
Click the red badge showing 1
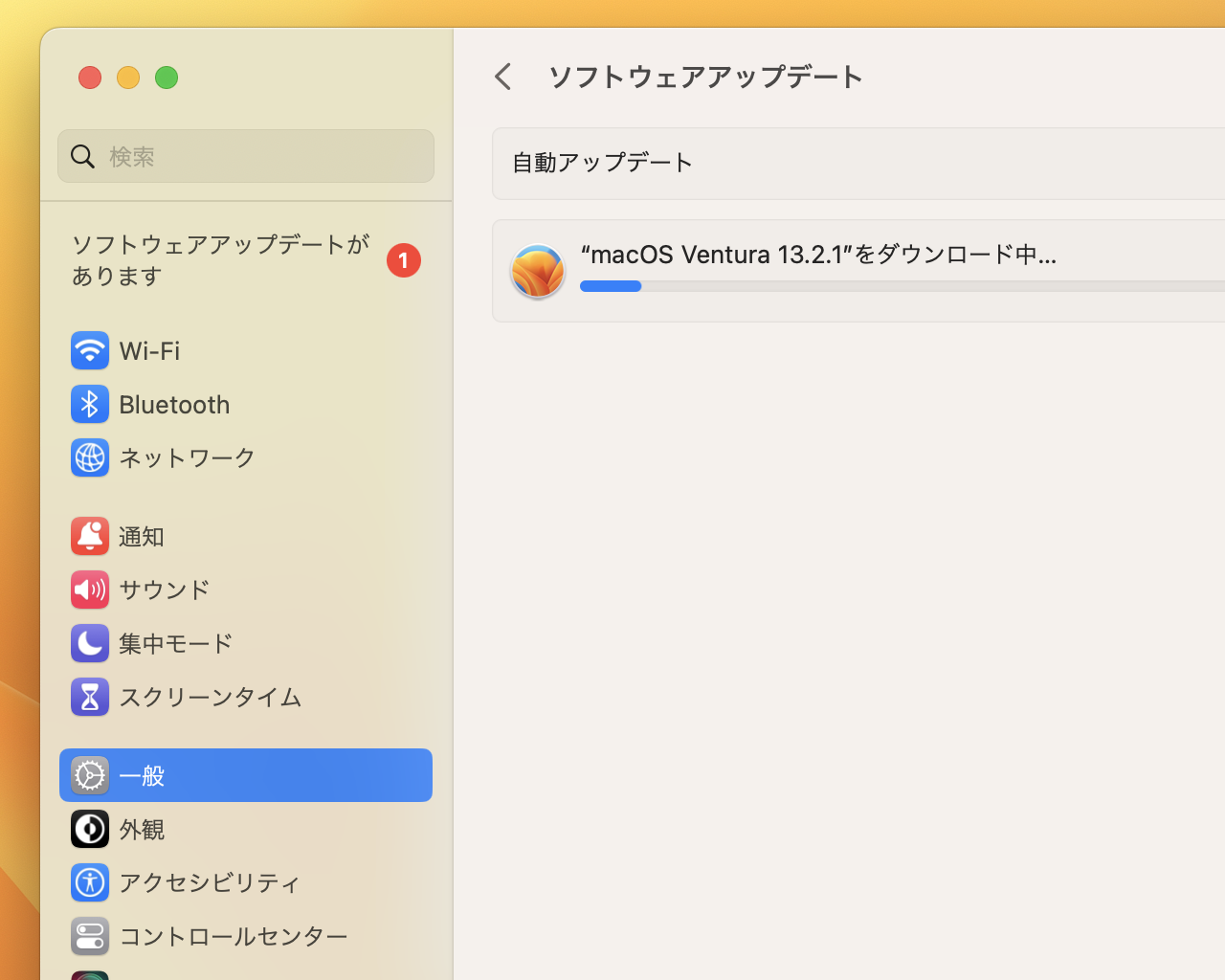(x=403, y=259)
